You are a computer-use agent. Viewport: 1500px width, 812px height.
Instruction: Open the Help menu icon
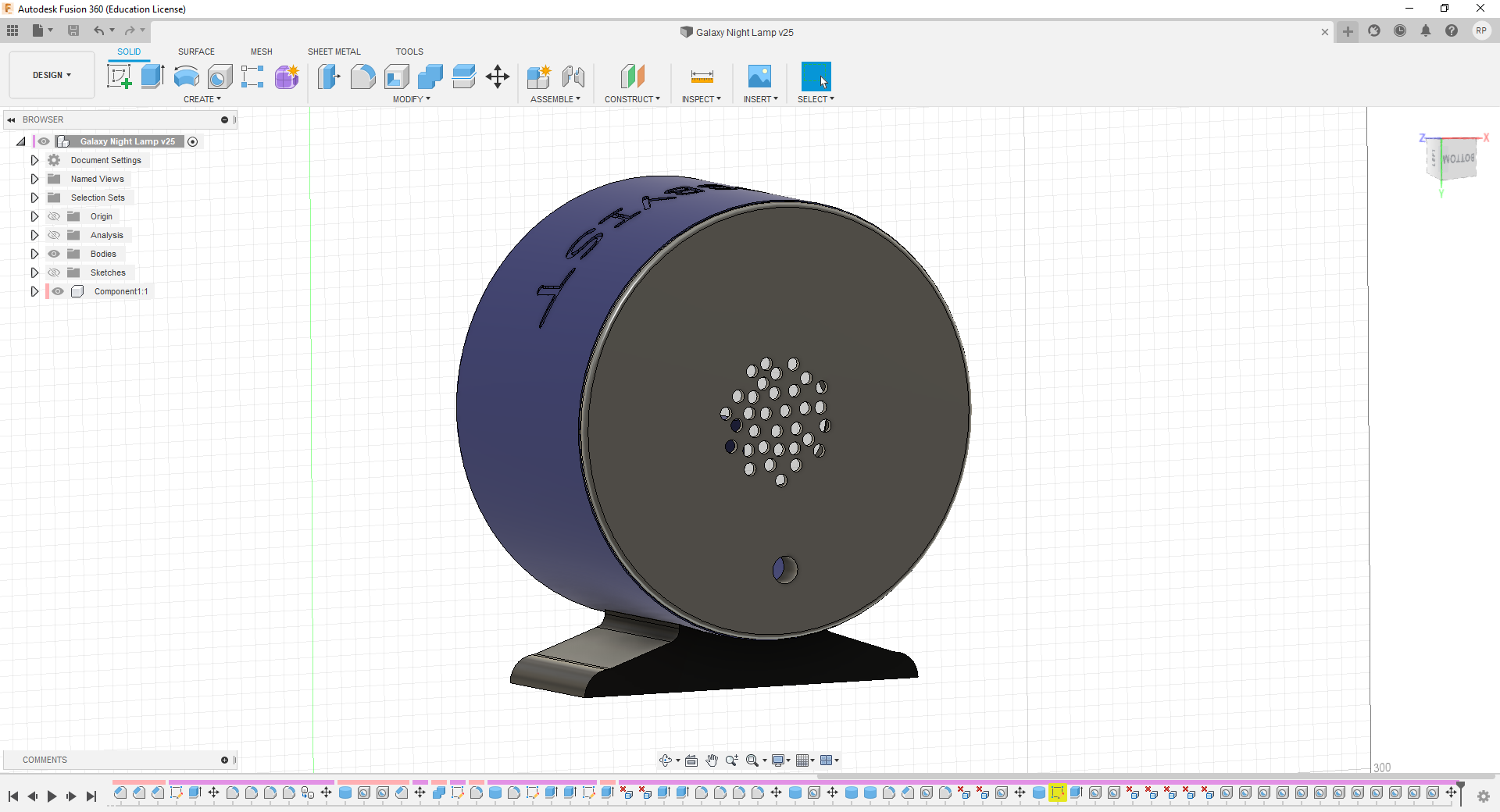[x=1452, y=31]
